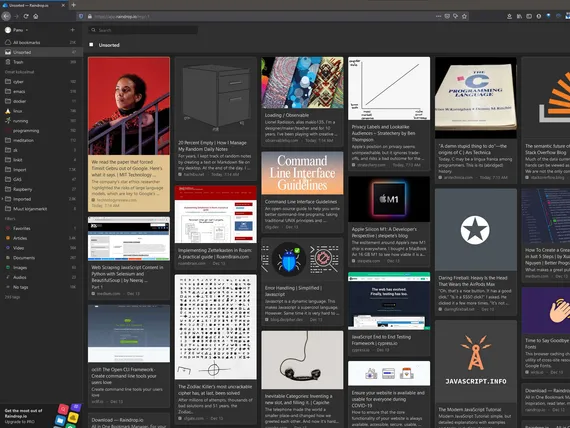The width and height of the screenshot is (570, 428).
Task: Toggle the select-all checkbox beside Unsorted heading
Action: click(x=91, y=45)
